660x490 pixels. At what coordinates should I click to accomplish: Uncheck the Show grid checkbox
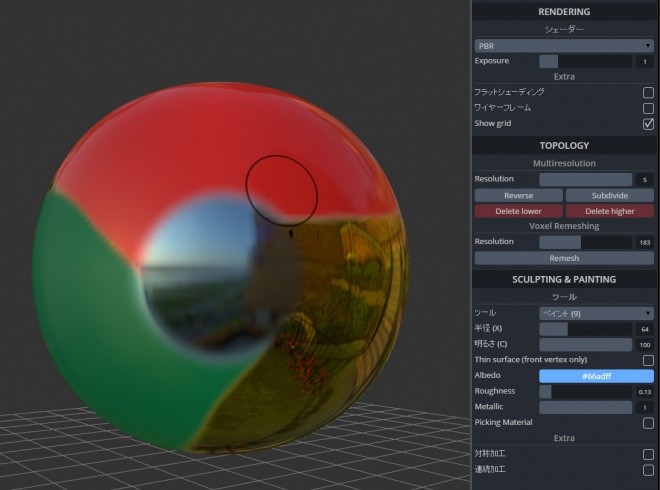(x=648, y=124)
